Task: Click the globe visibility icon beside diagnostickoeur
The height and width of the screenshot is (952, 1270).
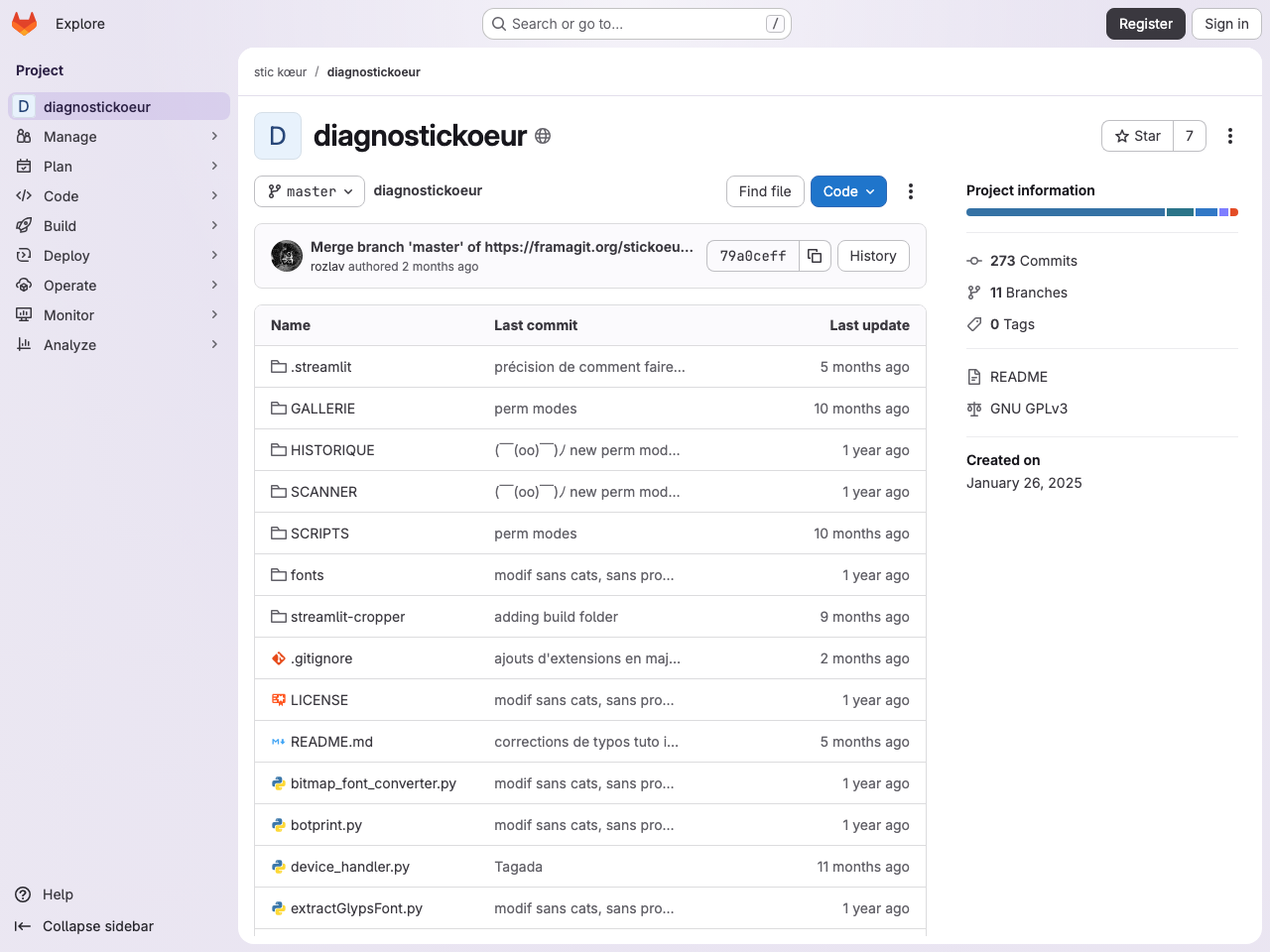Action: (x=543, y=136)
